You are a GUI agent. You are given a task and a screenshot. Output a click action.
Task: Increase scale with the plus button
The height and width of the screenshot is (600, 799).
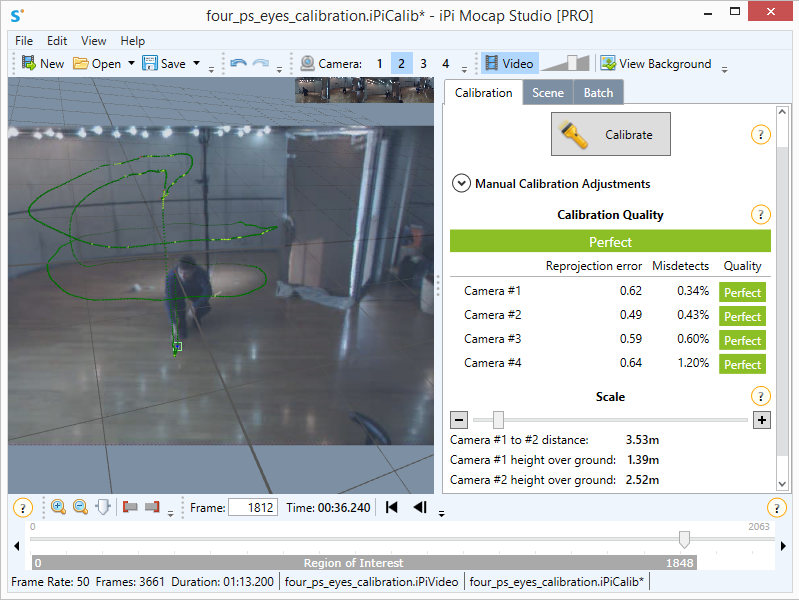[x=762, y=420]
